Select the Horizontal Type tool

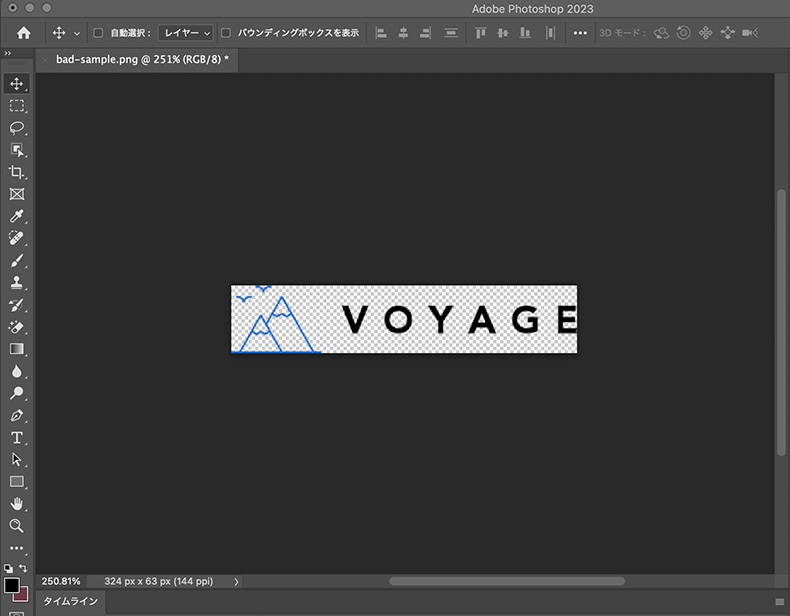(x=17, y=438)
